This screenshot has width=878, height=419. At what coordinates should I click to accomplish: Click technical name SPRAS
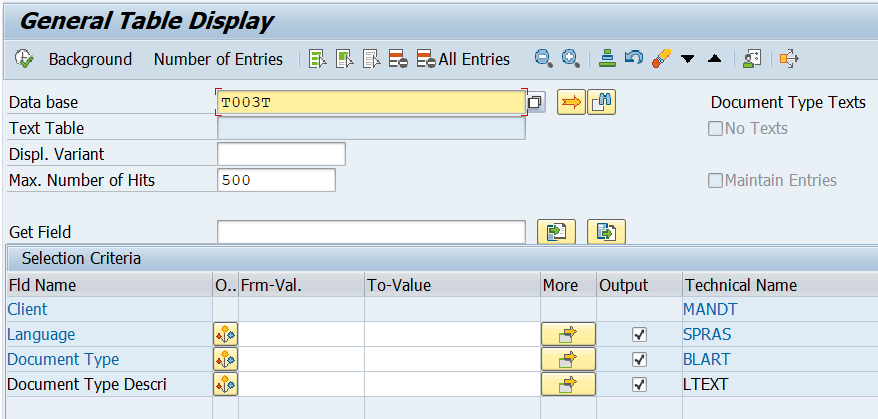pos(707,334)
